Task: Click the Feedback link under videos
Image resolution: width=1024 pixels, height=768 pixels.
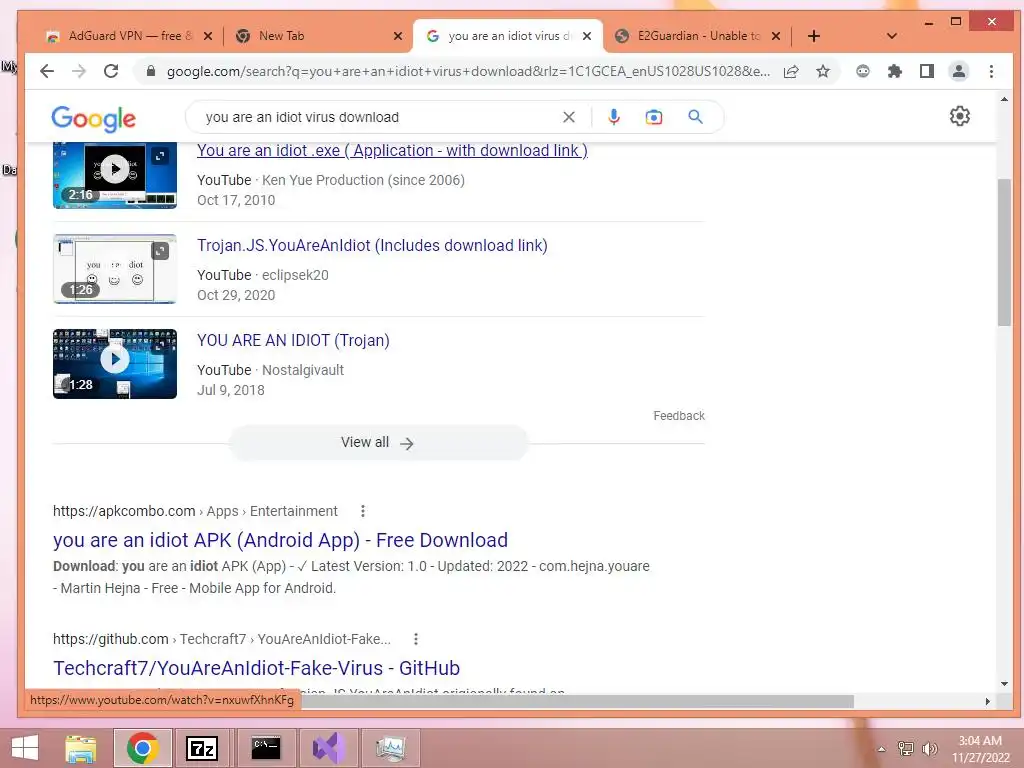Action: click(679, 415)
